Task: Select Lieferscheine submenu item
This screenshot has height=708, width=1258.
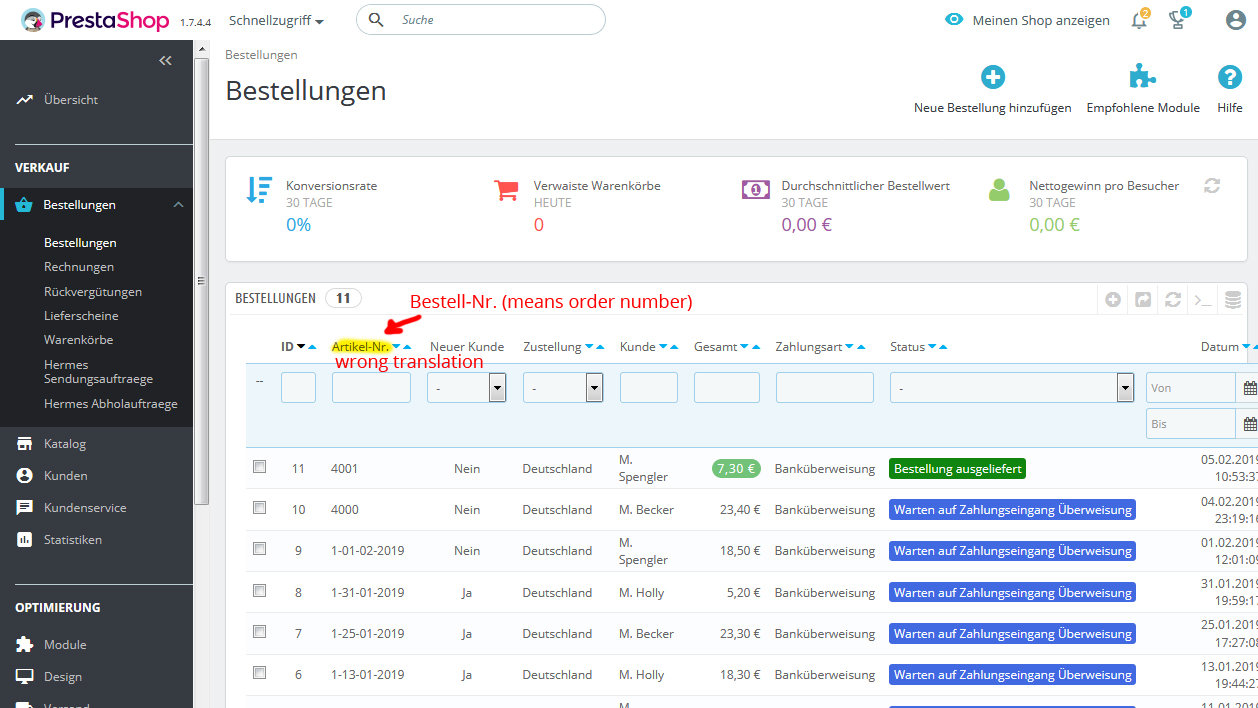Action: [x=81, y=316]
